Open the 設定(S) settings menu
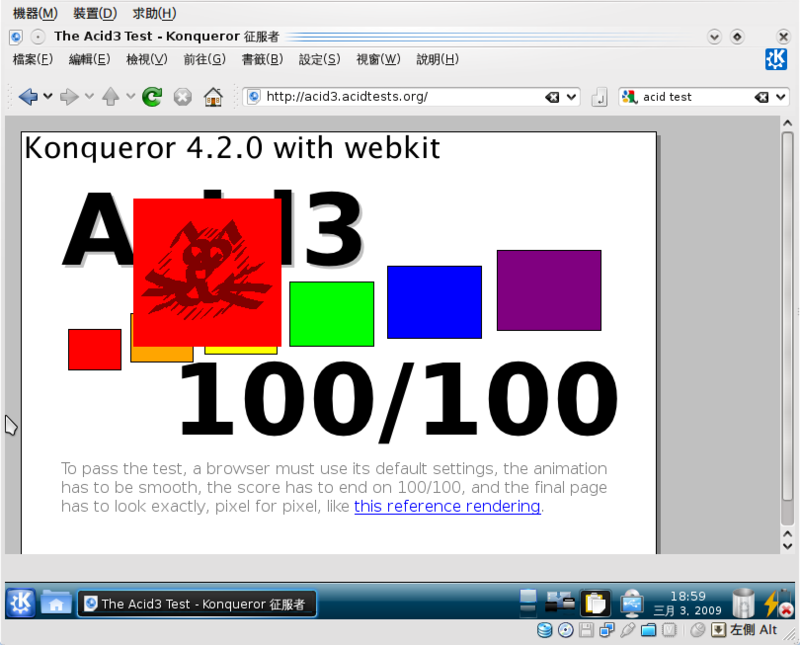The height and width of the screenshot is (645, 800). [319, 60]
